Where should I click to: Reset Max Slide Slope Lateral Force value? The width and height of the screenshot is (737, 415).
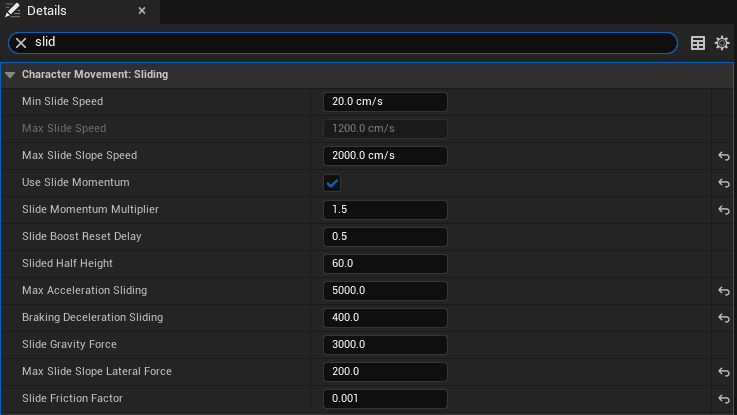pos(724,372)
